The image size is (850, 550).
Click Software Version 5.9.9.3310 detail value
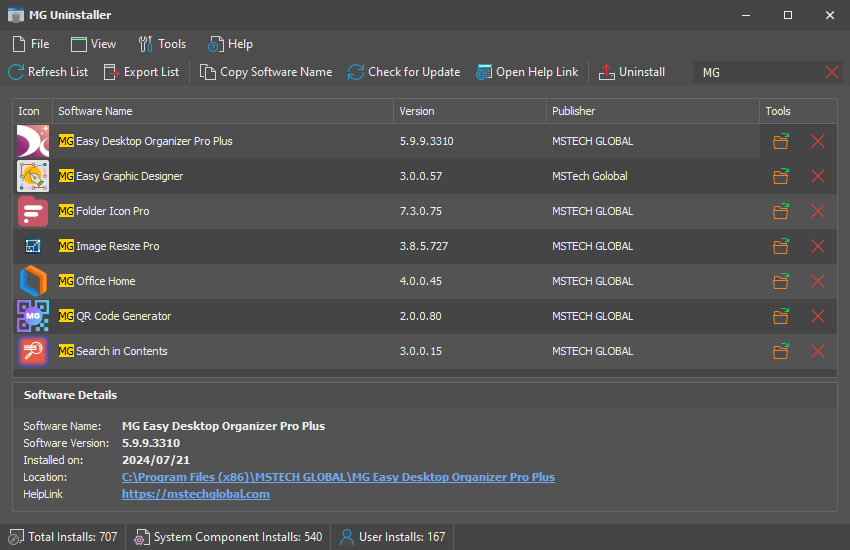pos(151,443)
